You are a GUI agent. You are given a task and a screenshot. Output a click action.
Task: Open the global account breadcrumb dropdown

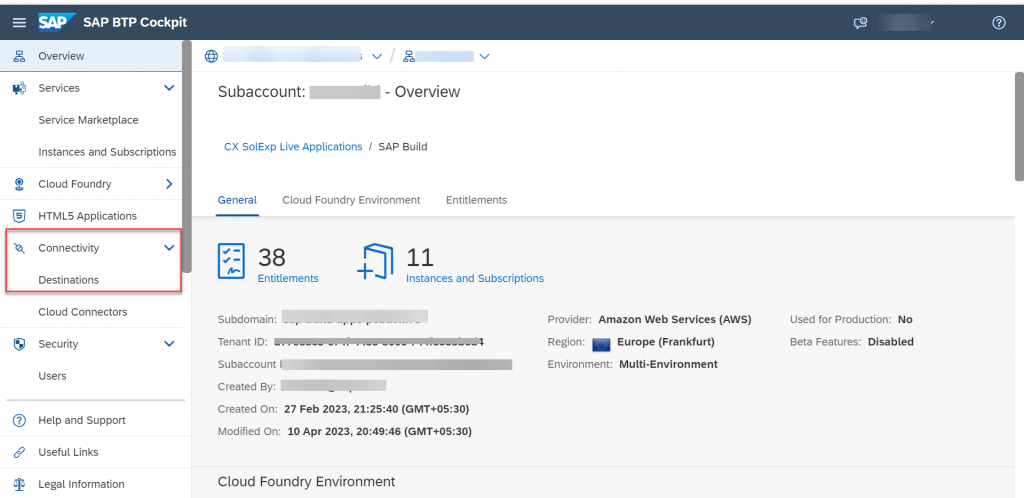[377, 57]
